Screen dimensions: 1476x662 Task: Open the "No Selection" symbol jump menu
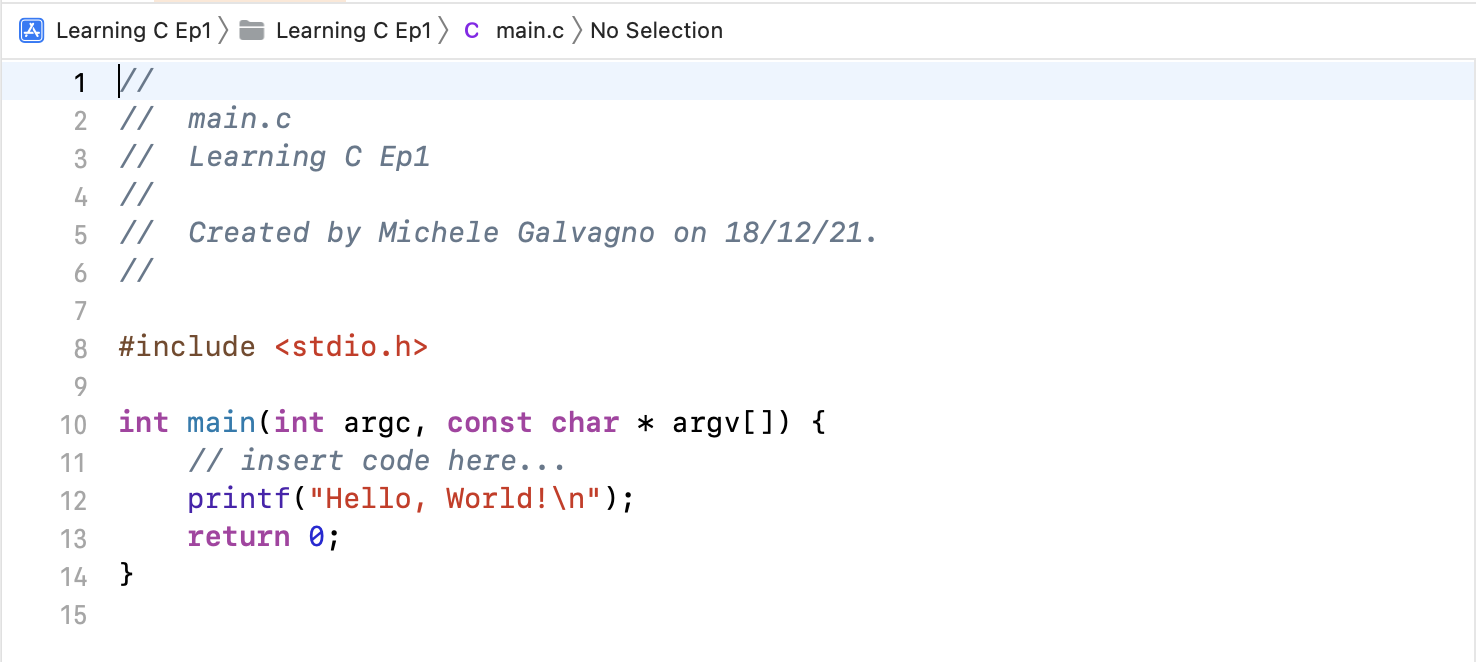tap(656, 31)
